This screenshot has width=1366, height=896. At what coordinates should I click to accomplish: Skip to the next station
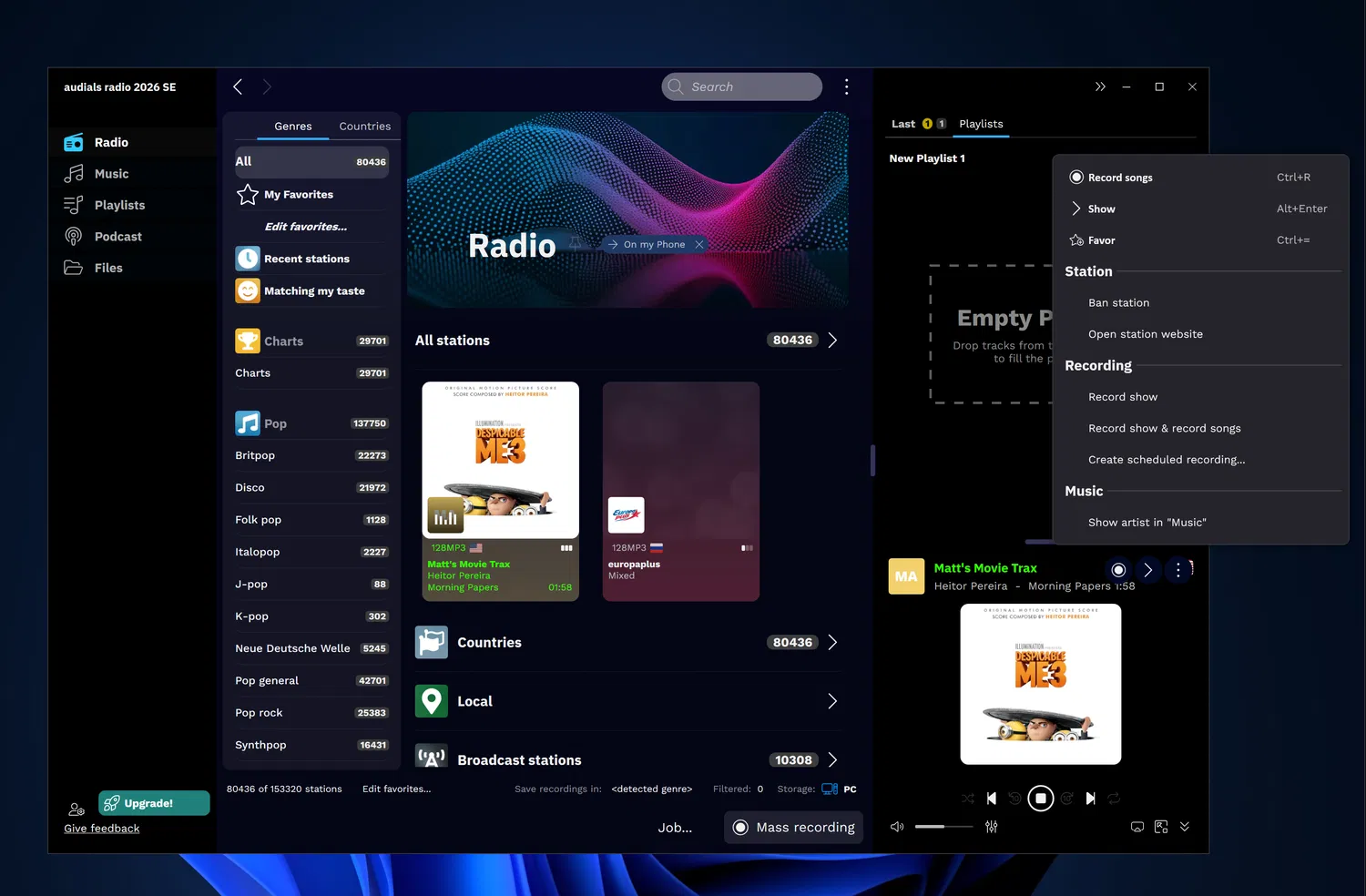point(1090,799)
